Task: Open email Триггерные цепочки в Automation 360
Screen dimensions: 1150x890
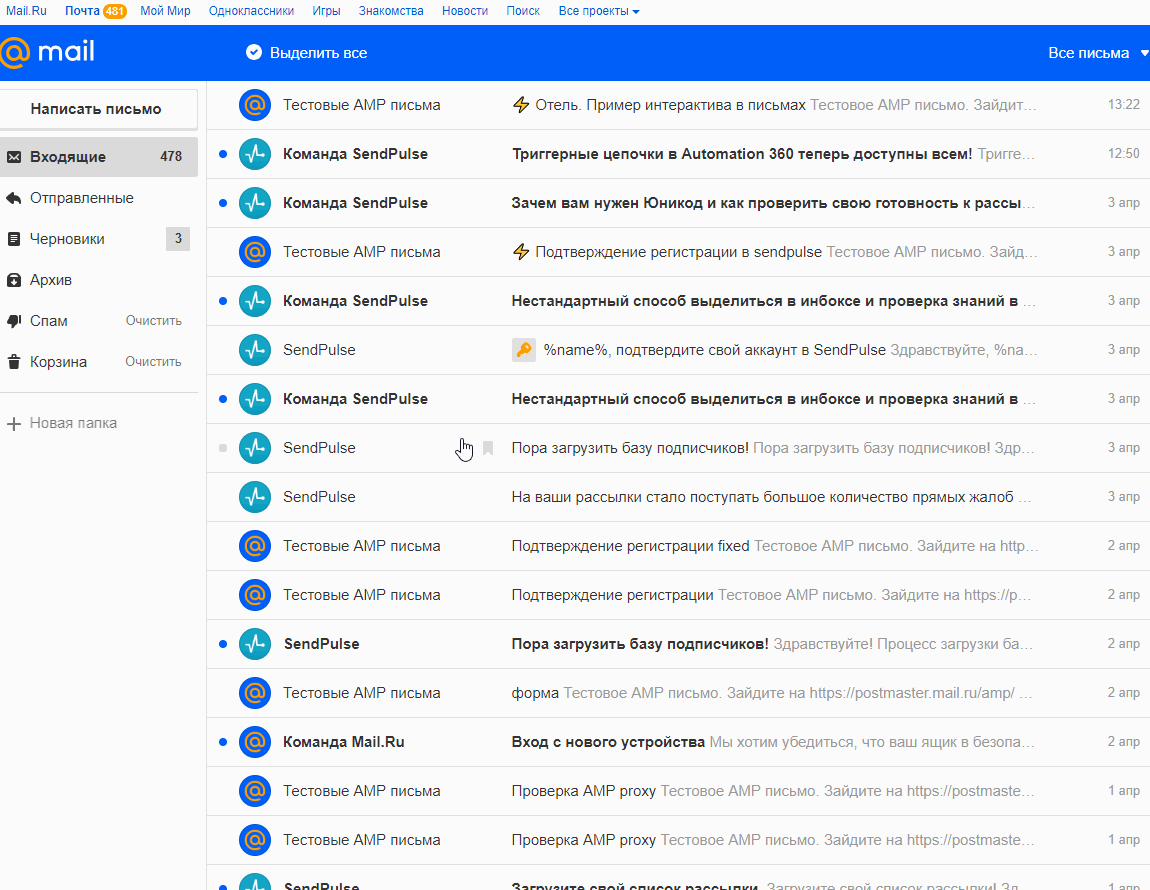Action: pos(678,154)
